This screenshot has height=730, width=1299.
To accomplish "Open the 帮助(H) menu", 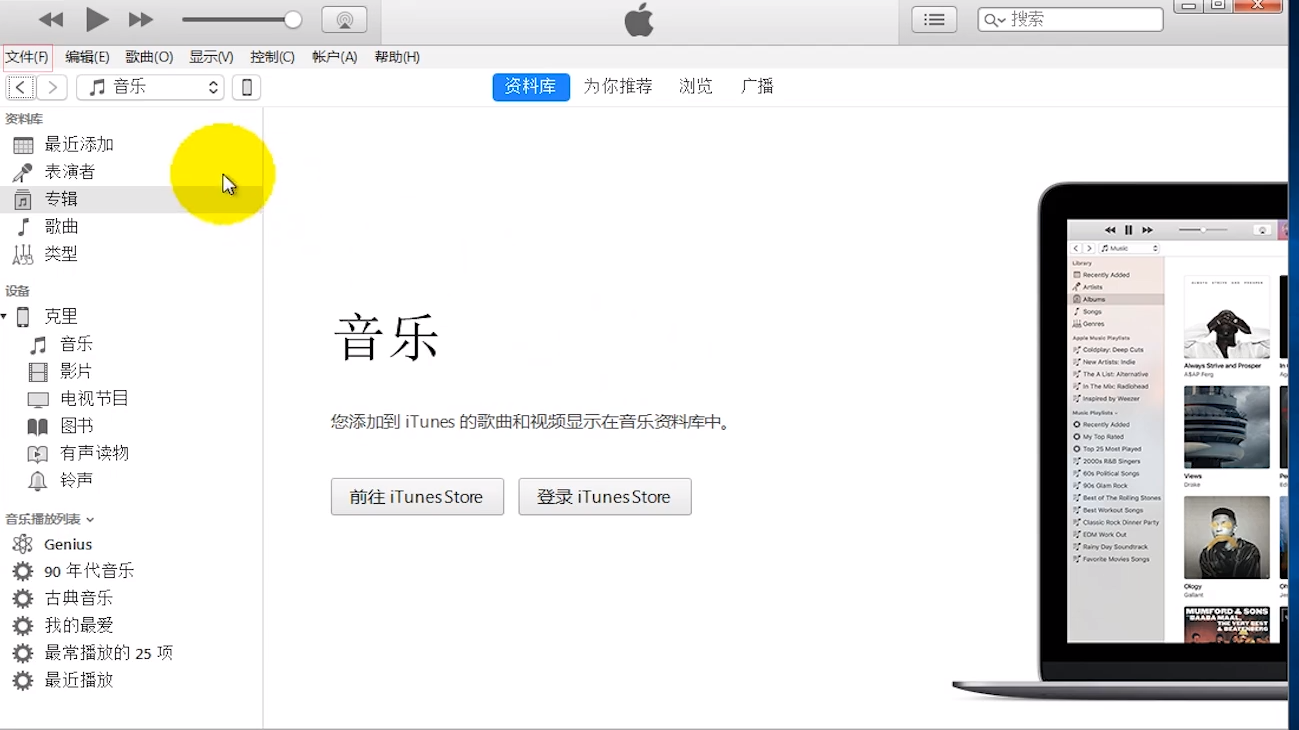I will coord(397,57).
